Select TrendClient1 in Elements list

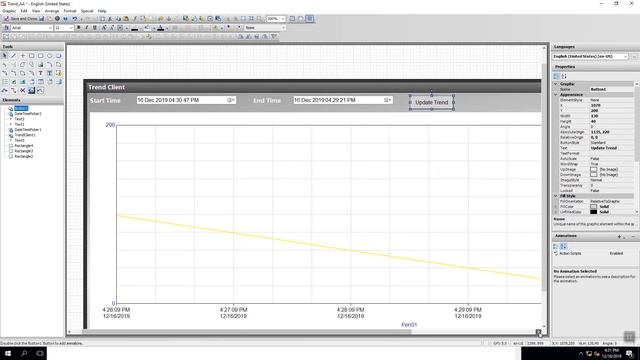click(x=25, y=135)
